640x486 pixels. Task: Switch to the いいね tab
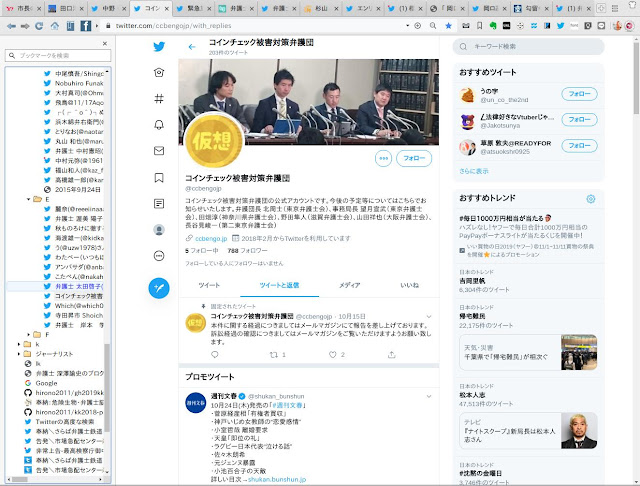click(x=409, y=285)
